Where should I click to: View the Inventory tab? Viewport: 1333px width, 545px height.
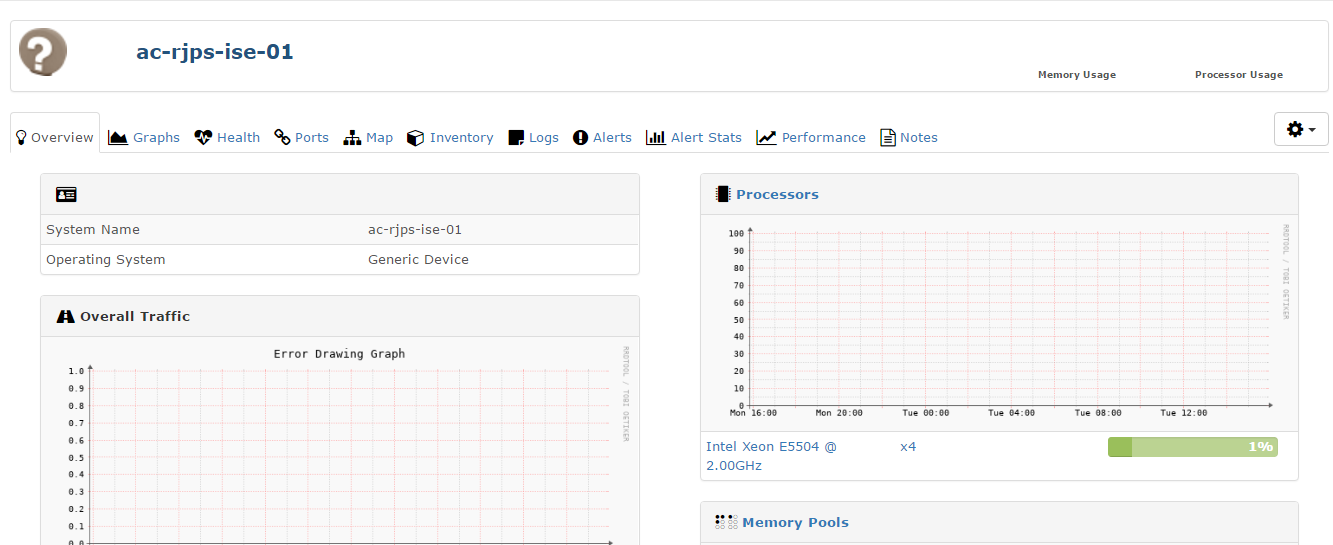point(450,137)
